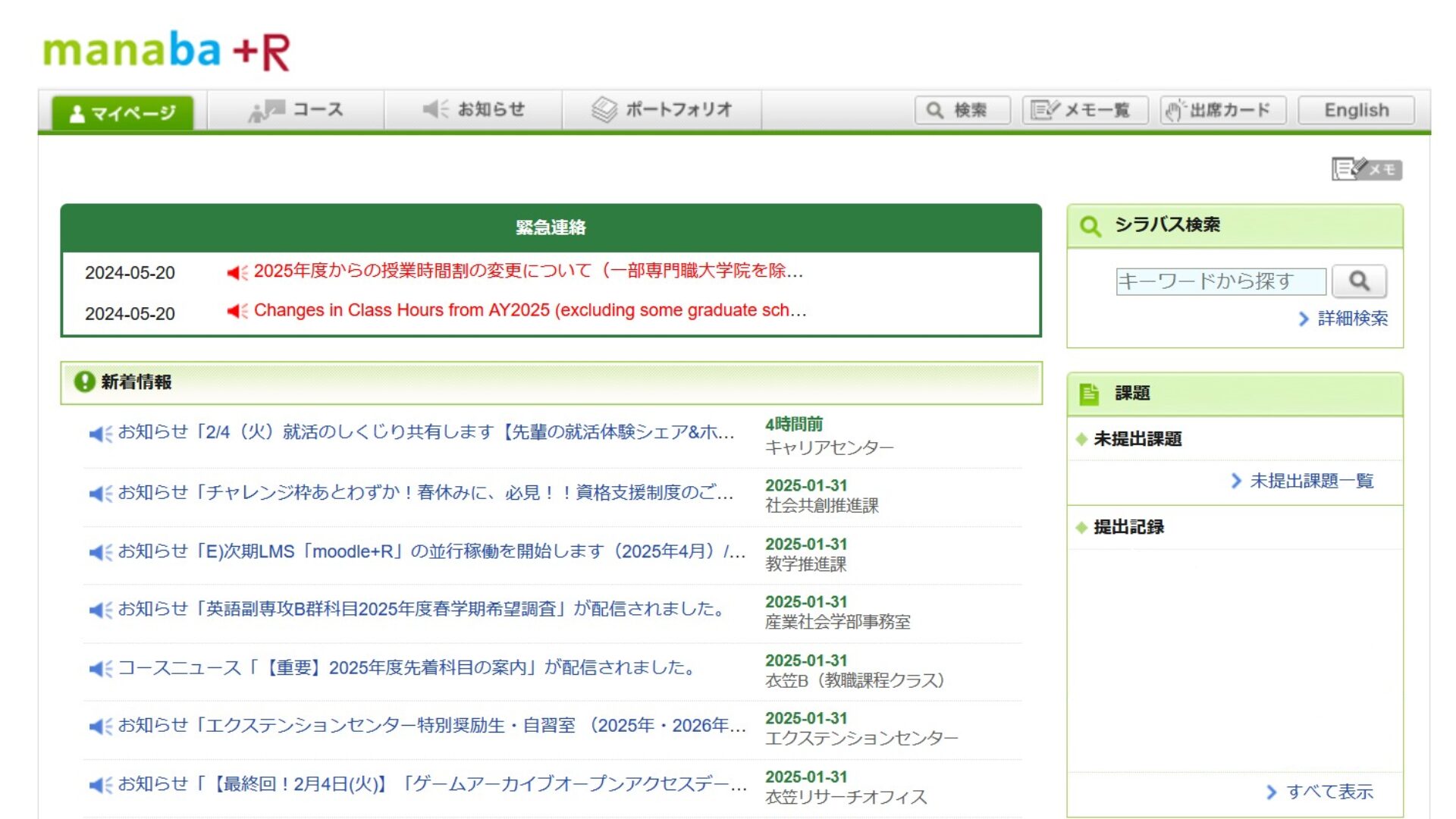Open the メモ一覧 button
The width and height of the screenshot is (1456, 819).
pos(1085,111)
